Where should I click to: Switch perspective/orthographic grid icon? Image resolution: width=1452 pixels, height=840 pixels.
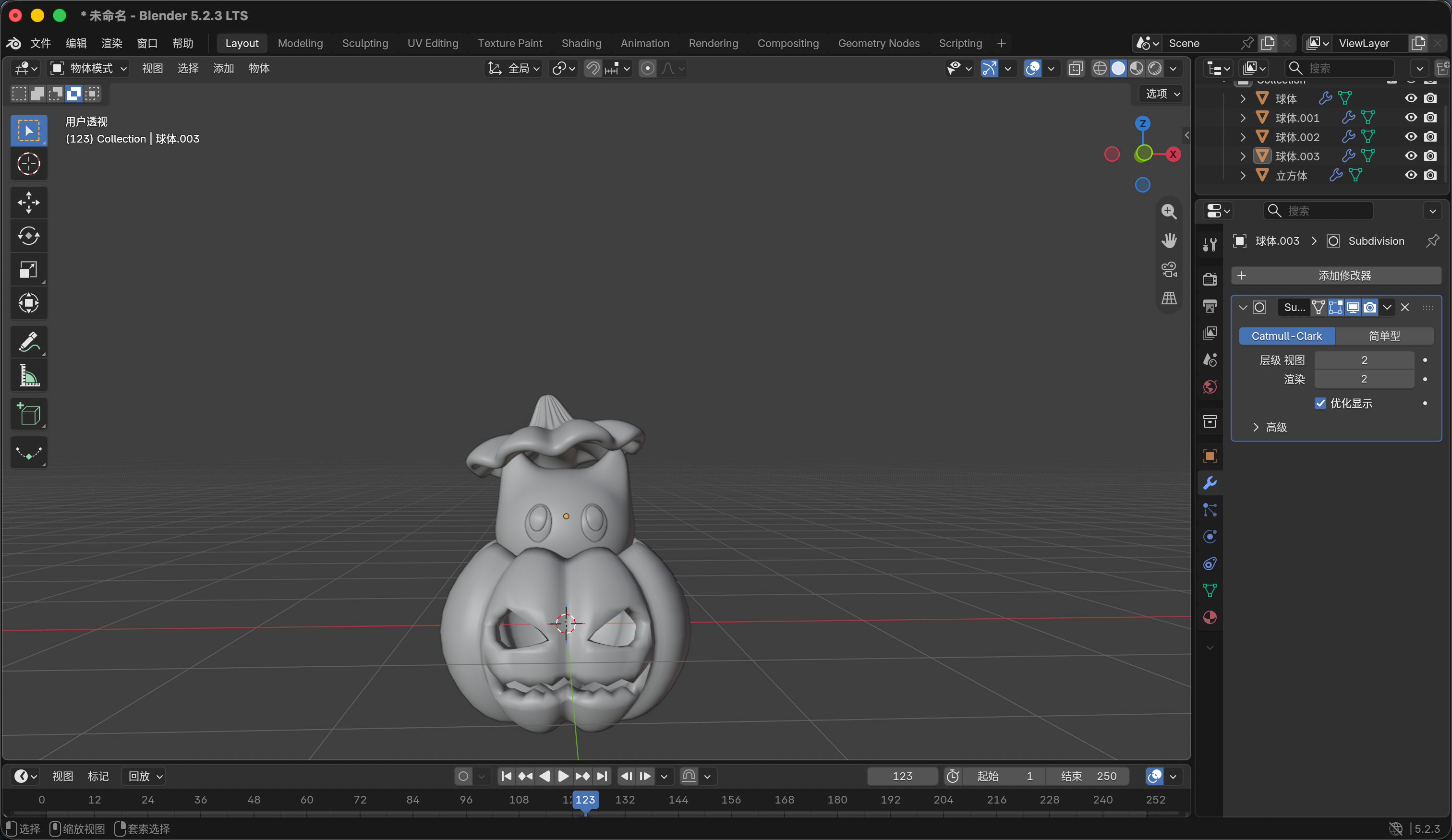(1169, 298)
